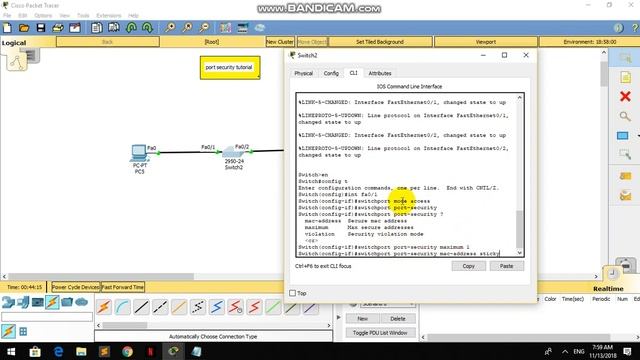Open Google Chrome from the taskbar
Image resolution: width=640 pixels, height=360 pixels.
point(127,351)
